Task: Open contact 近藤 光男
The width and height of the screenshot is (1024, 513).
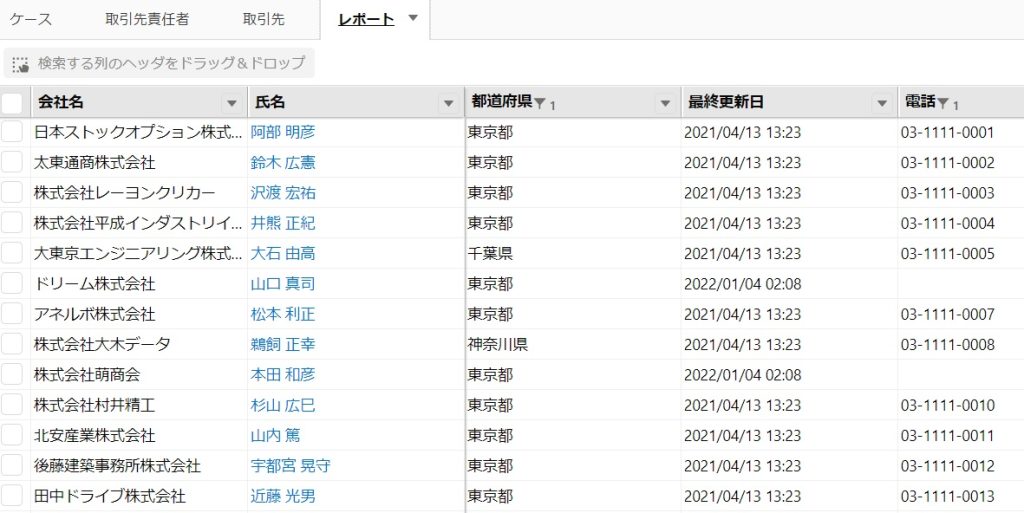Action: pyautogui.click(x=283, y=496)
